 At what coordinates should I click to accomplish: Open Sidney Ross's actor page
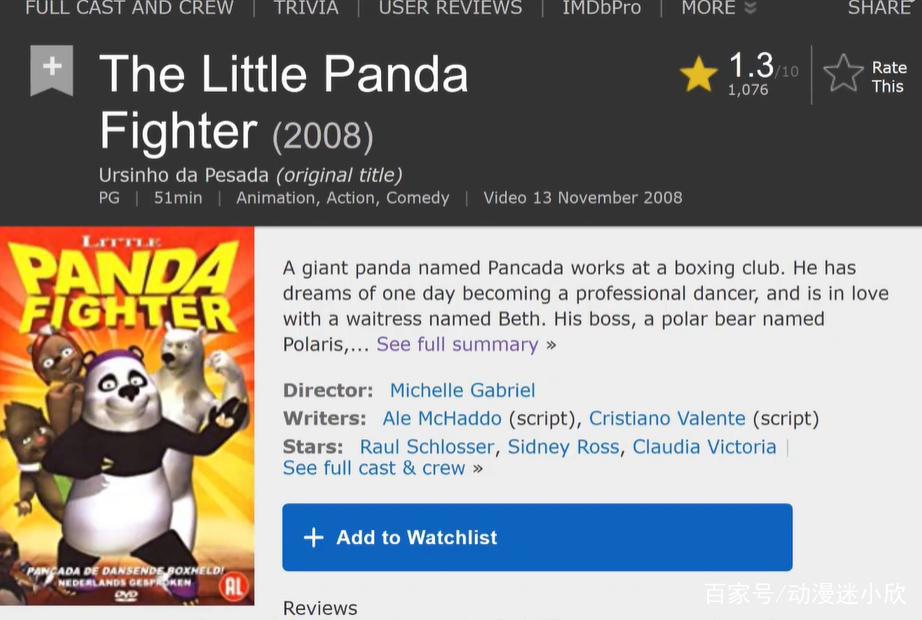(563, 447)
